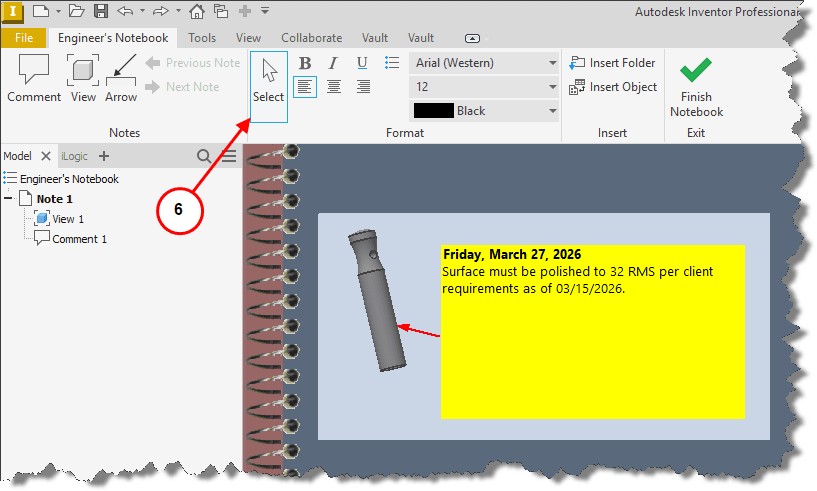Click Insert Object
This screenshot has height=491, width=817.
pos(613,87)
